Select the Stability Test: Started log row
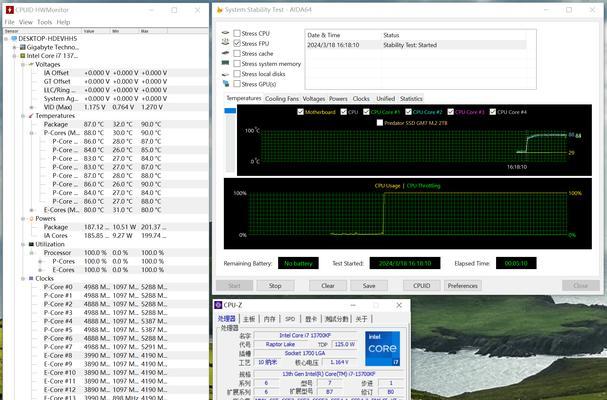607x400 pixels. 416,45
